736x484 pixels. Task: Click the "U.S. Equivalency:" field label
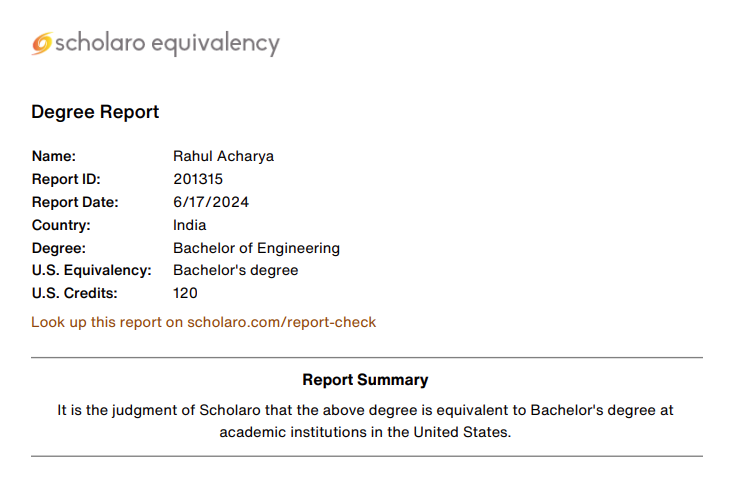91,270
